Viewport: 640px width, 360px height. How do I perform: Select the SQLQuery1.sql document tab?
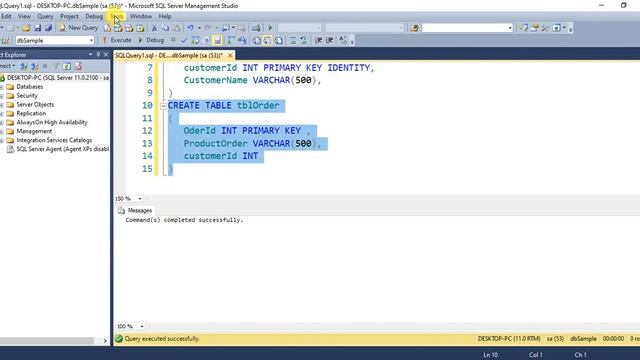click(169, 55)
